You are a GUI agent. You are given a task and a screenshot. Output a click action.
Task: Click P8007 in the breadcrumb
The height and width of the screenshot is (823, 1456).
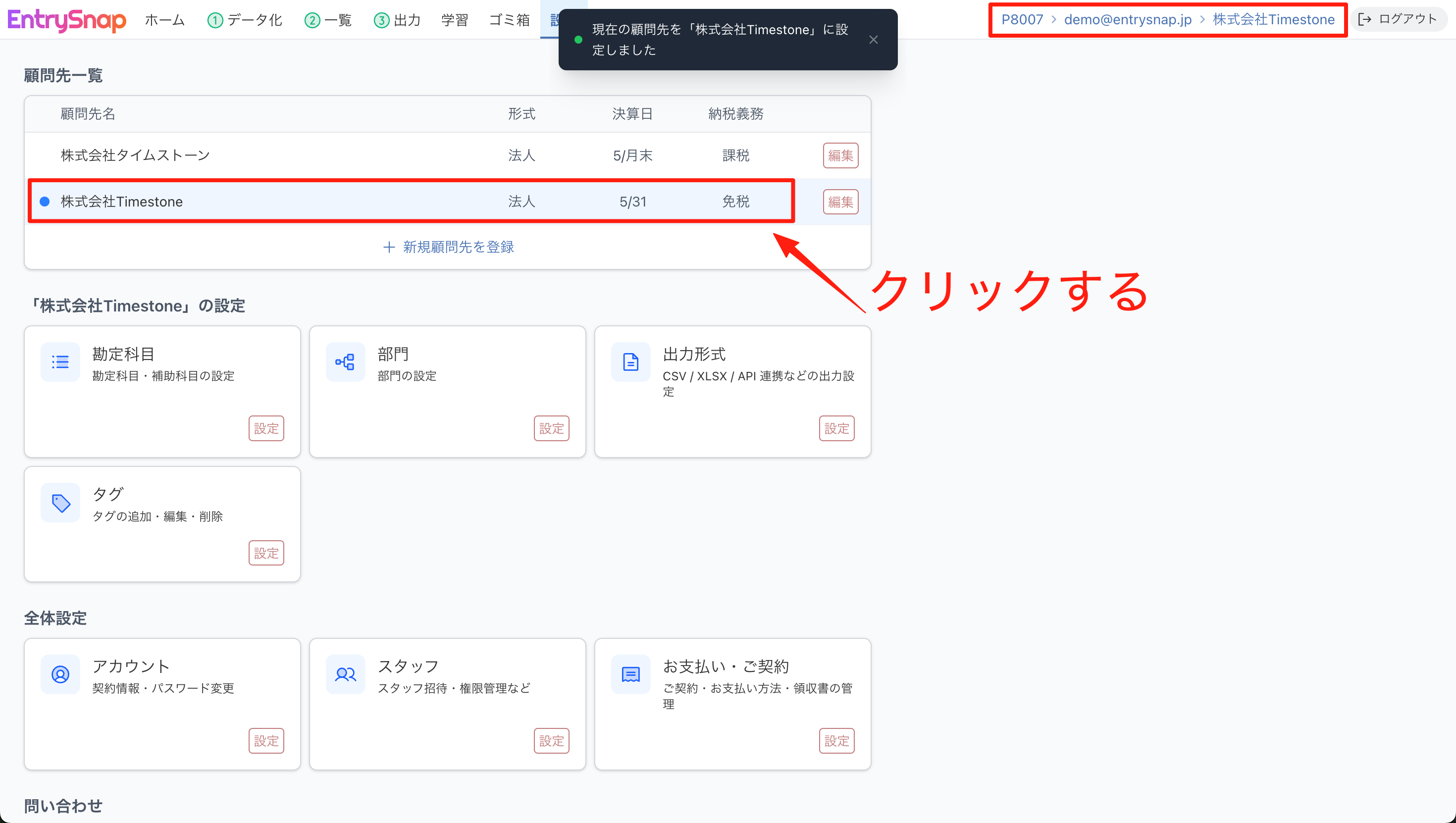1022,19
